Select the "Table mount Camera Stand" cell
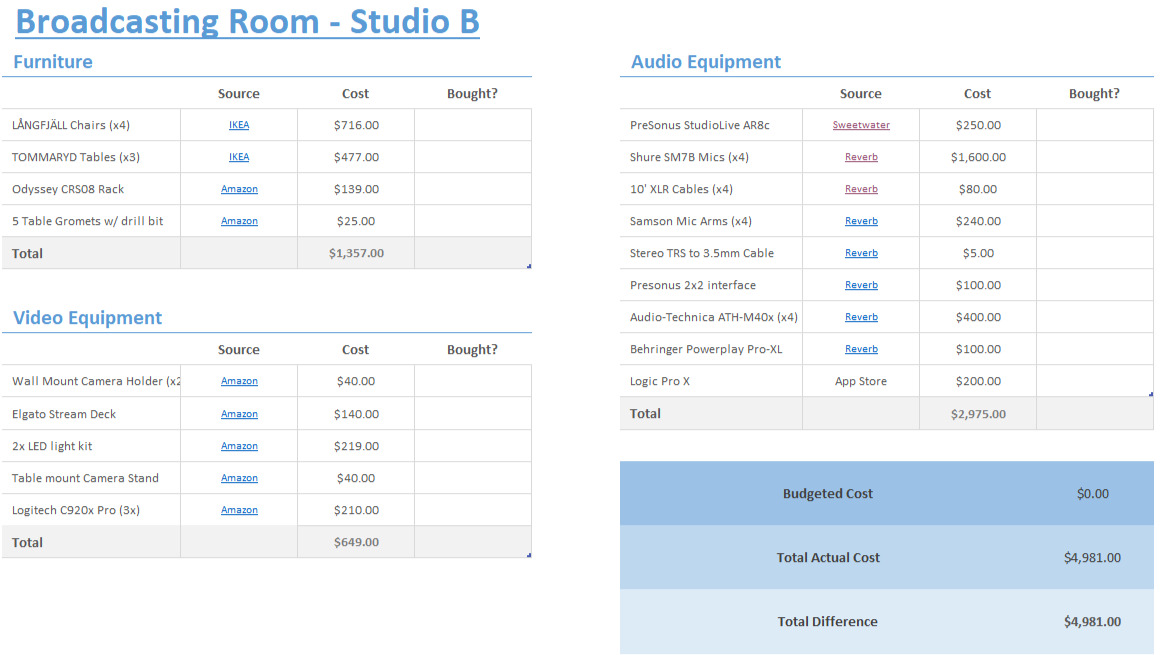Viewport: 1160px width, 655px height. [x=91, y=478]
